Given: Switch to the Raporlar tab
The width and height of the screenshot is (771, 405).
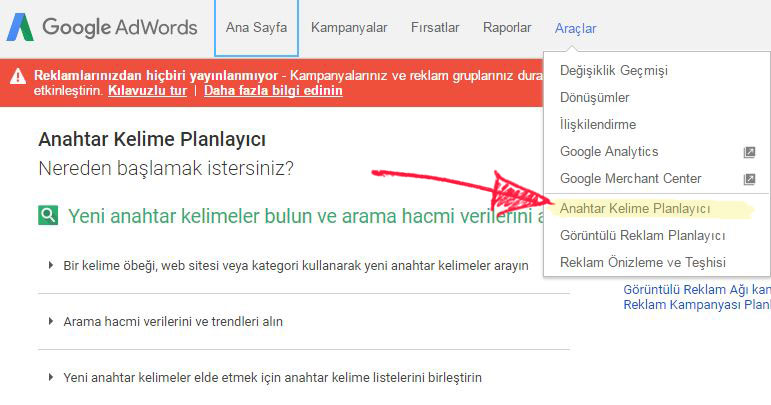Looking at the screenshot, I should 507,28.
